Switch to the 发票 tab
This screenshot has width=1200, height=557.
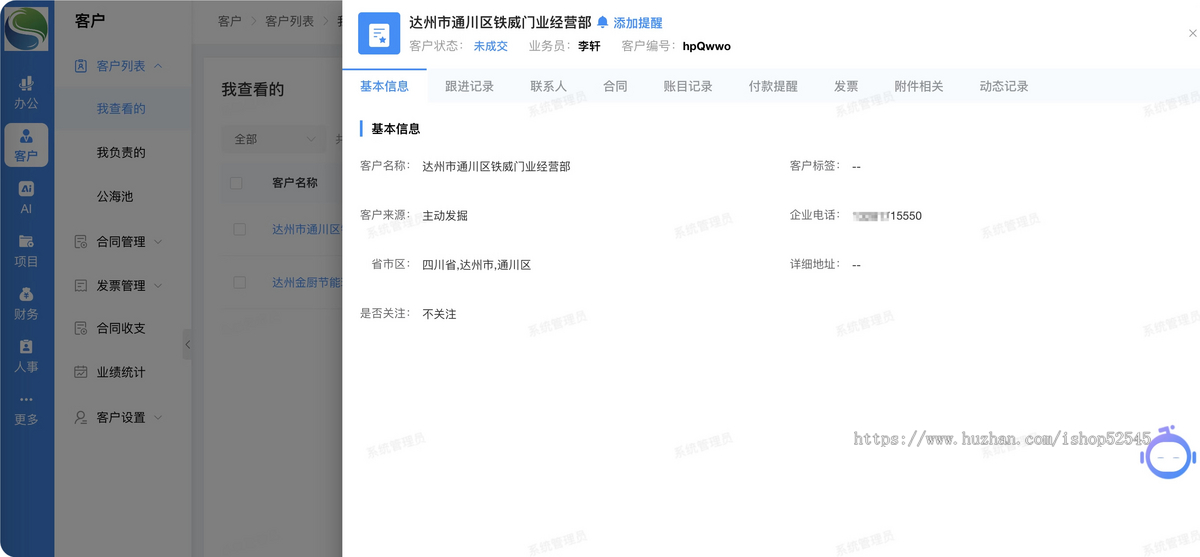coord(846,86)
